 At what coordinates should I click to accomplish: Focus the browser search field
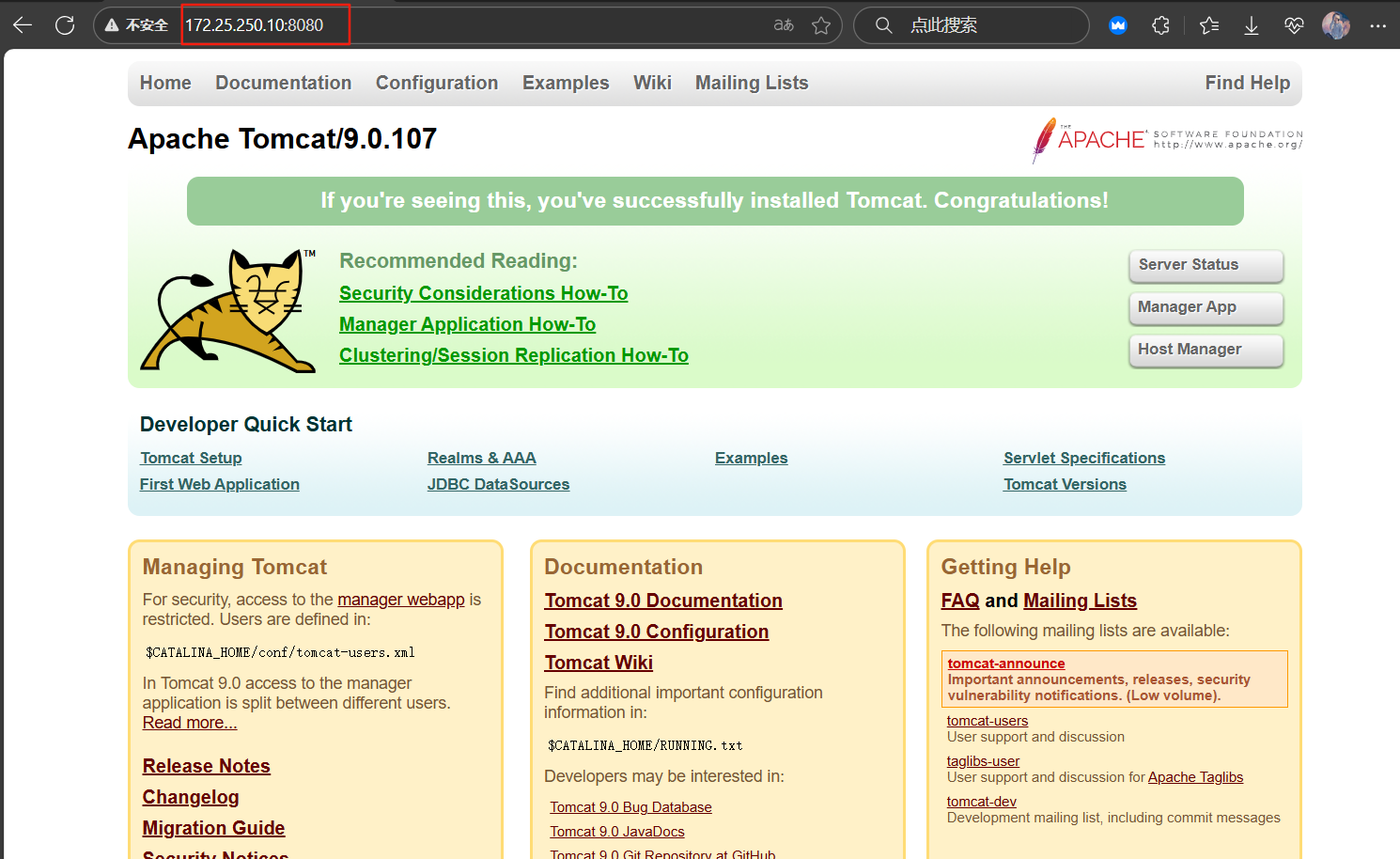point(971,25)
